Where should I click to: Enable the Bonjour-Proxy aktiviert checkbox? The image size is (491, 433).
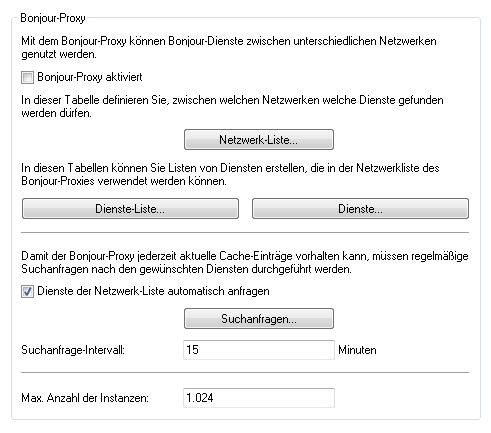27,77
